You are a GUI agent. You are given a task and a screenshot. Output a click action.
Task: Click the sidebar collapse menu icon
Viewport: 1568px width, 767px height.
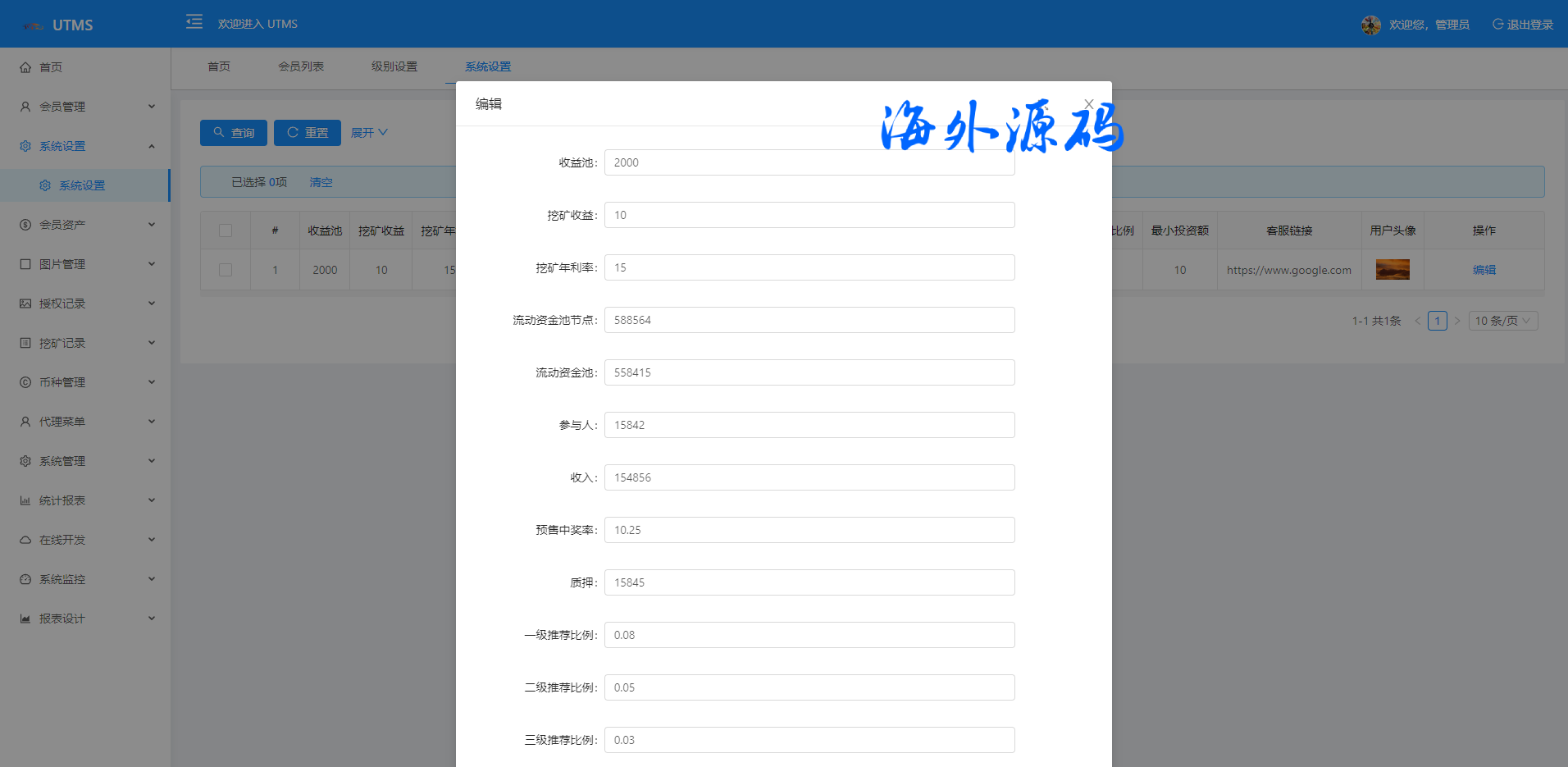pyautogui.click(x=194, y=22)
